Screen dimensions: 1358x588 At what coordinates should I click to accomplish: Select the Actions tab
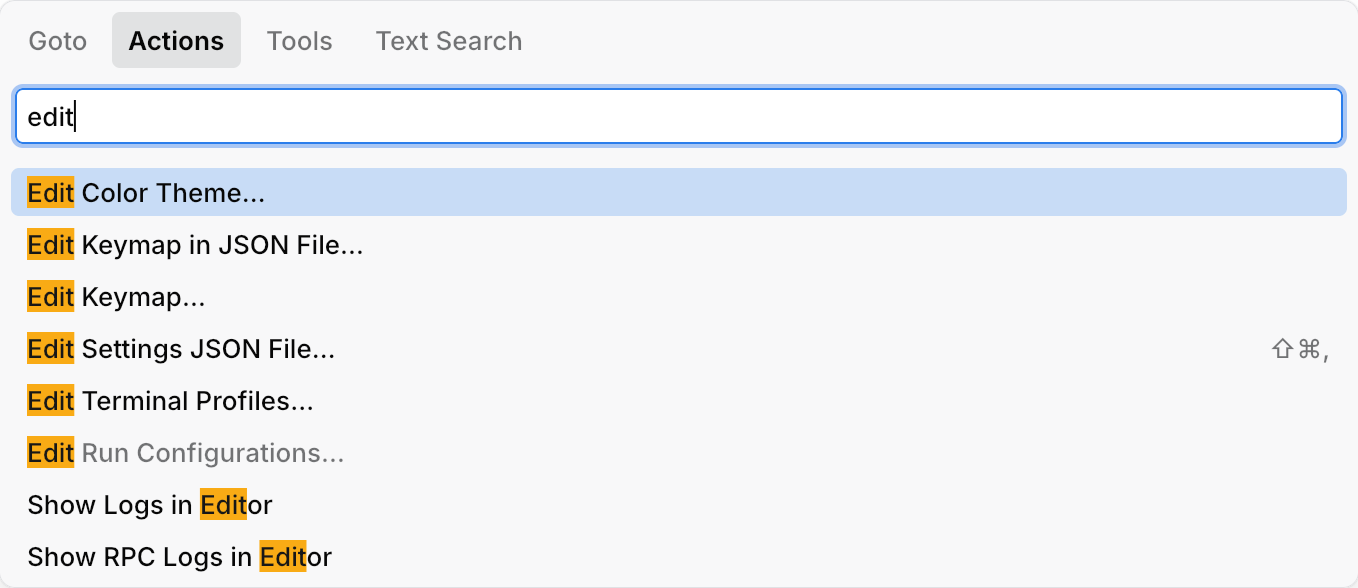point(176,41)
